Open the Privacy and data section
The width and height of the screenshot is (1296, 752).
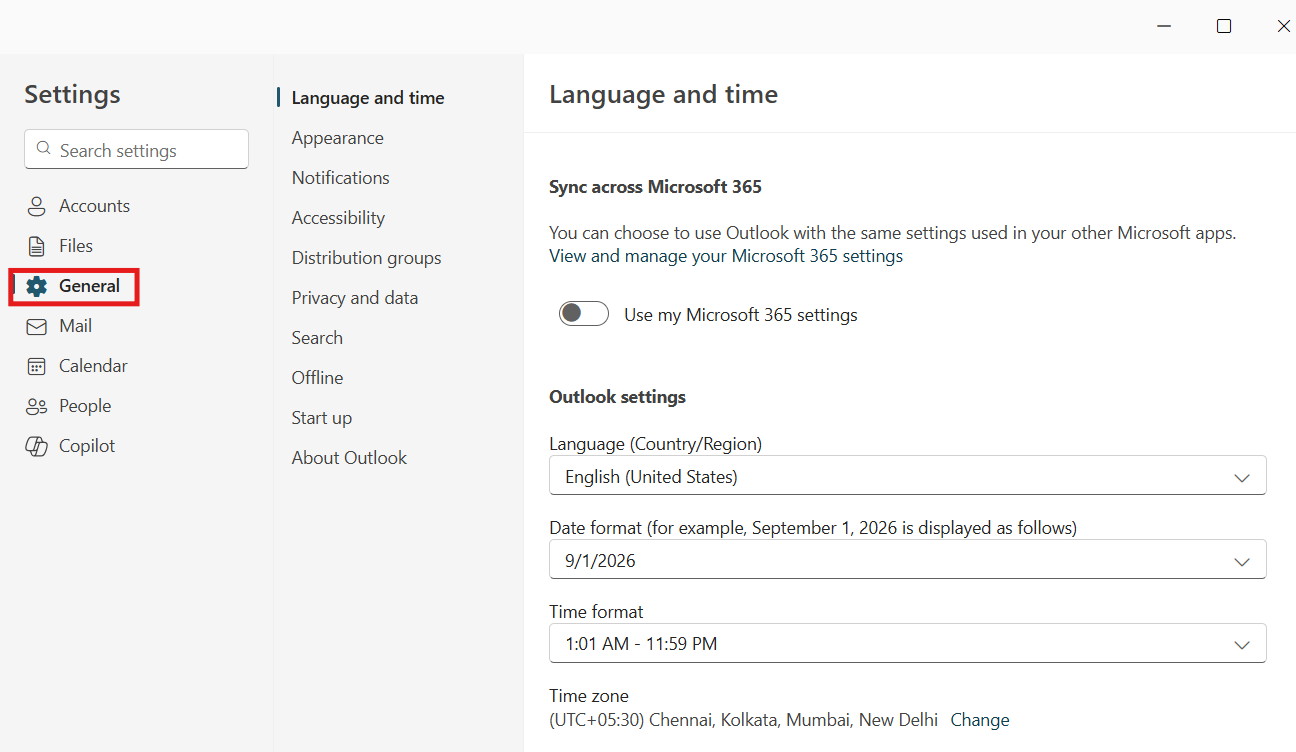coord(354,297)
